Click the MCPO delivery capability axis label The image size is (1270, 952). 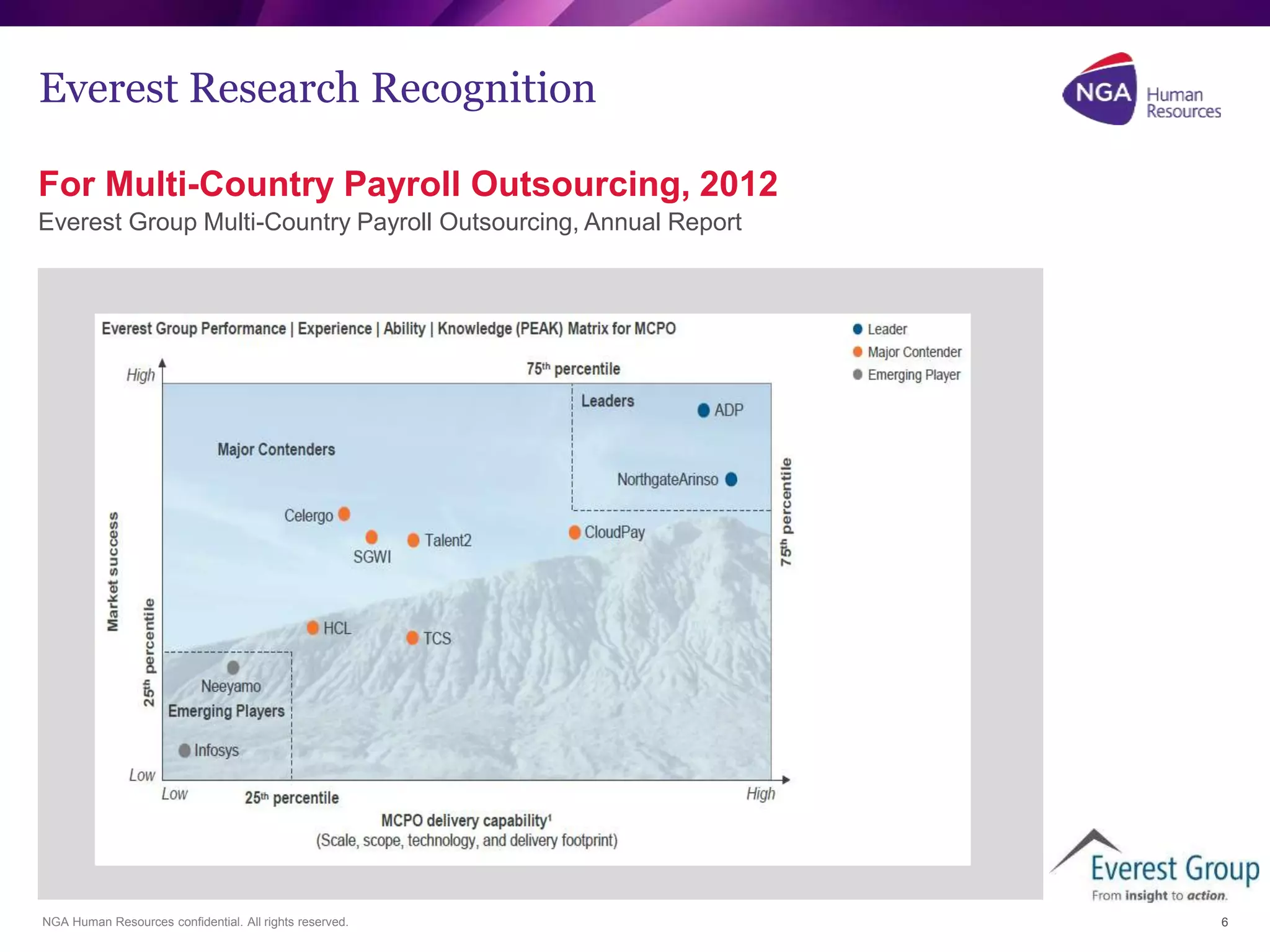[x=466, y=821]
